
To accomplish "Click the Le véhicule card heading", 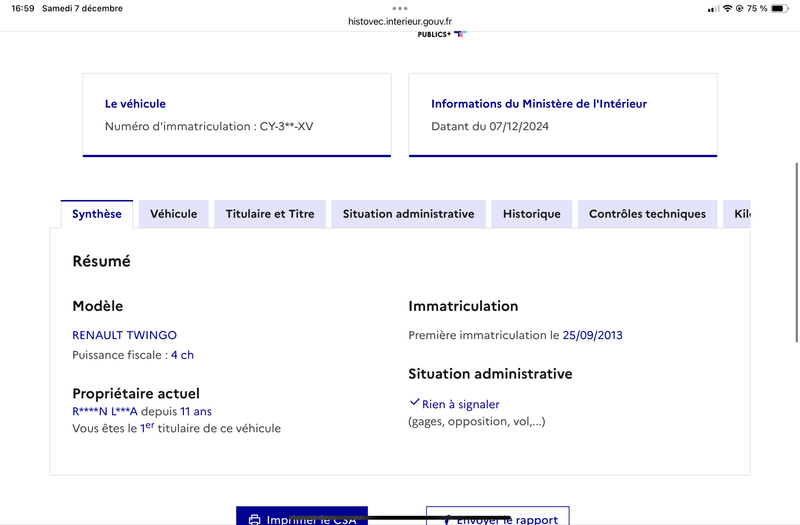I will (x=135, y=104).
